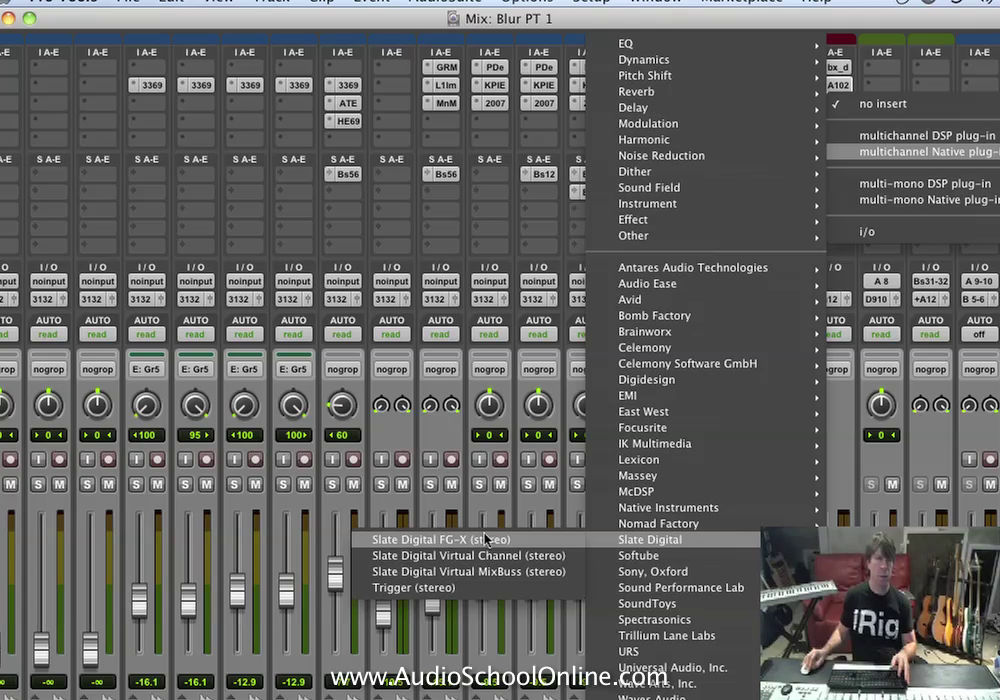Screen dimensions: 1000x700
Task: Open the SoundToys manufacturer menu
Action: (673, 604)
